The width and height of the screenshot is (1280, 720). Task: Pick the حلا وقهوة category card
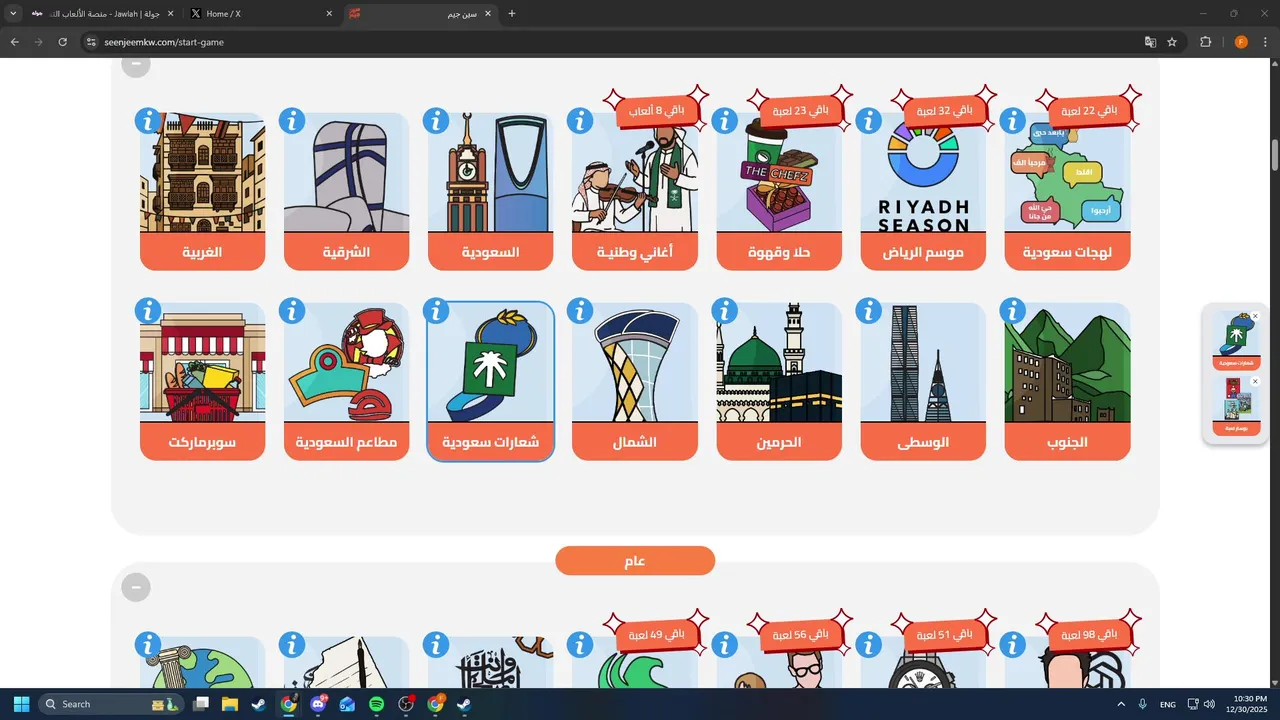(779, 191)
